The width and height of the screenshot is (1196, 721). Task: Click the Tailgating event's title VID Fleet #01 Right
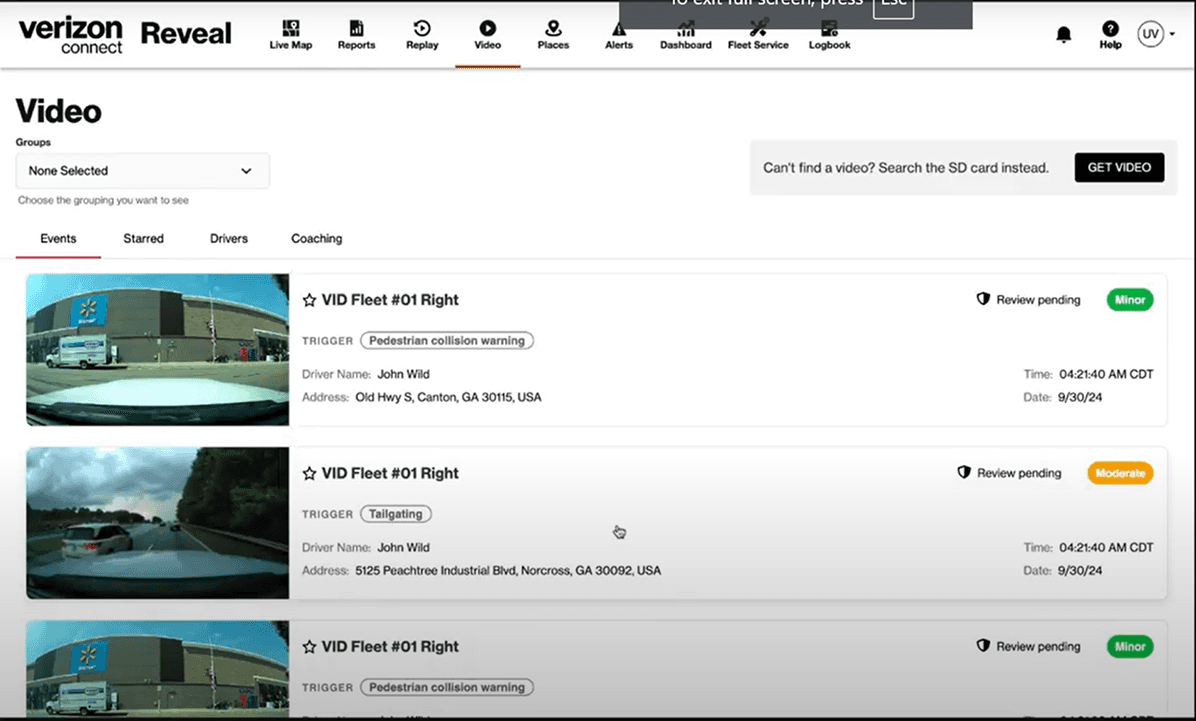tap(390, 473)
